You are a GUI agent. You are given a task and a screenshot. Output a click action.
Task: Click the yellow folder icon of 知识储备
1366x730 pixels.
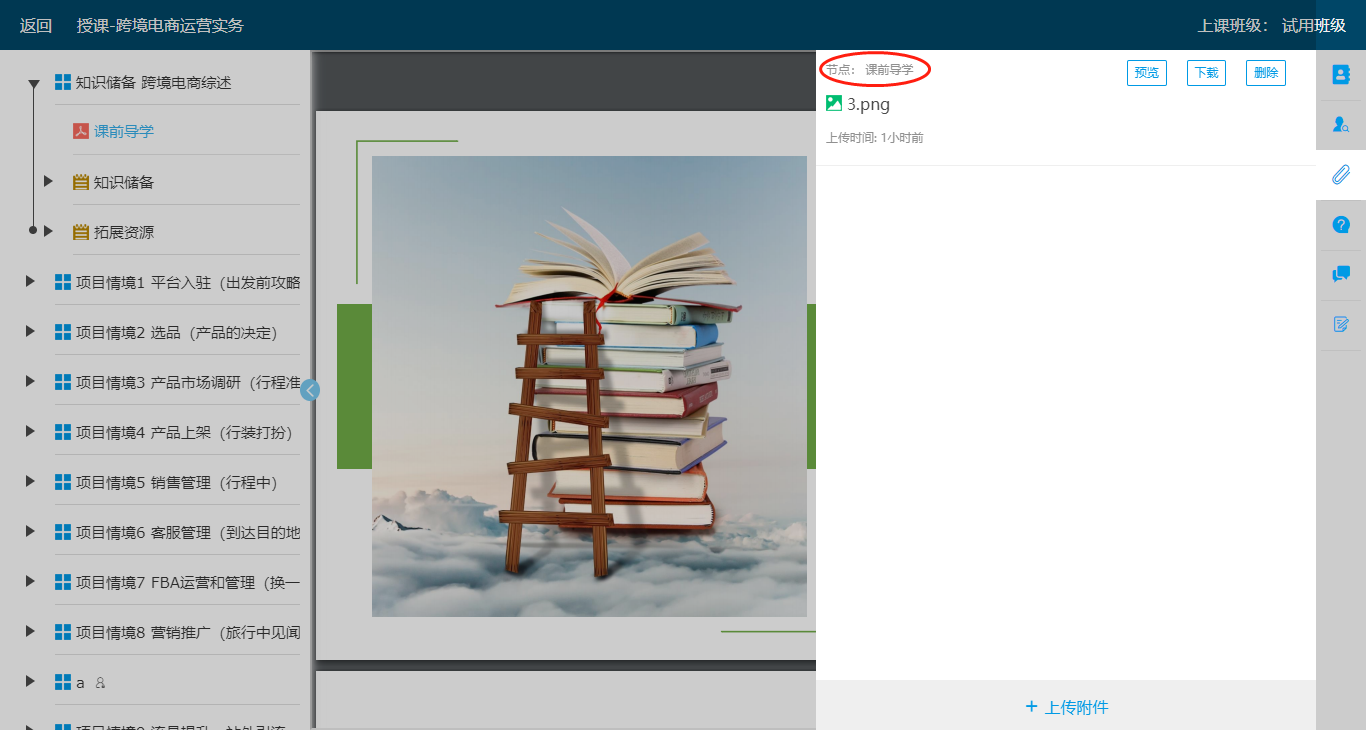pyautogui.click(x=81, y=182)
